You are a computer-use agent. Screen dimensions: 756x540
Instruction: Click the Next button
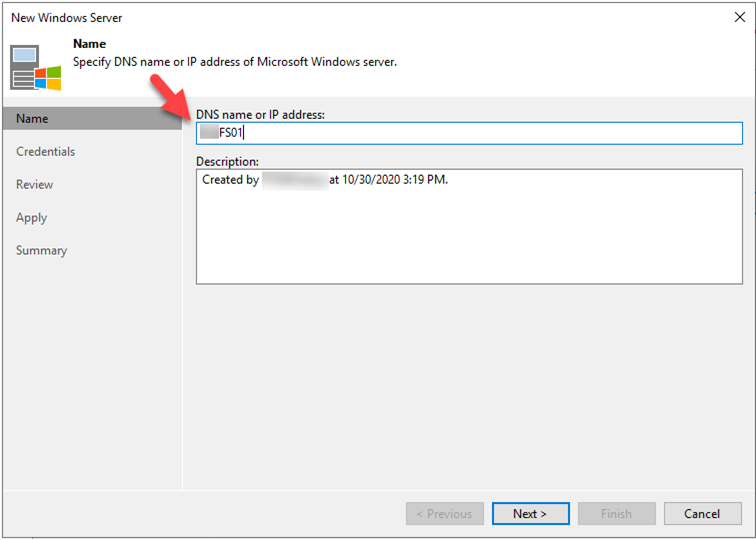click(530, 513)
